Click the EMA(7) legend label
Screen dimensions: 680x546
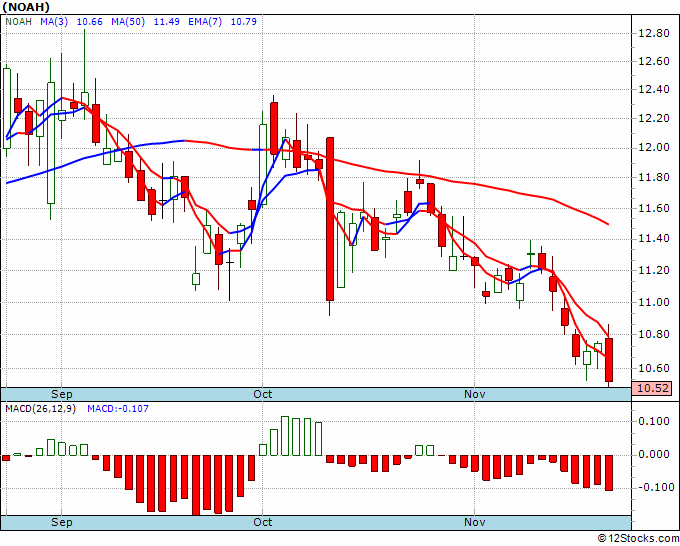(x=205, y=22)
